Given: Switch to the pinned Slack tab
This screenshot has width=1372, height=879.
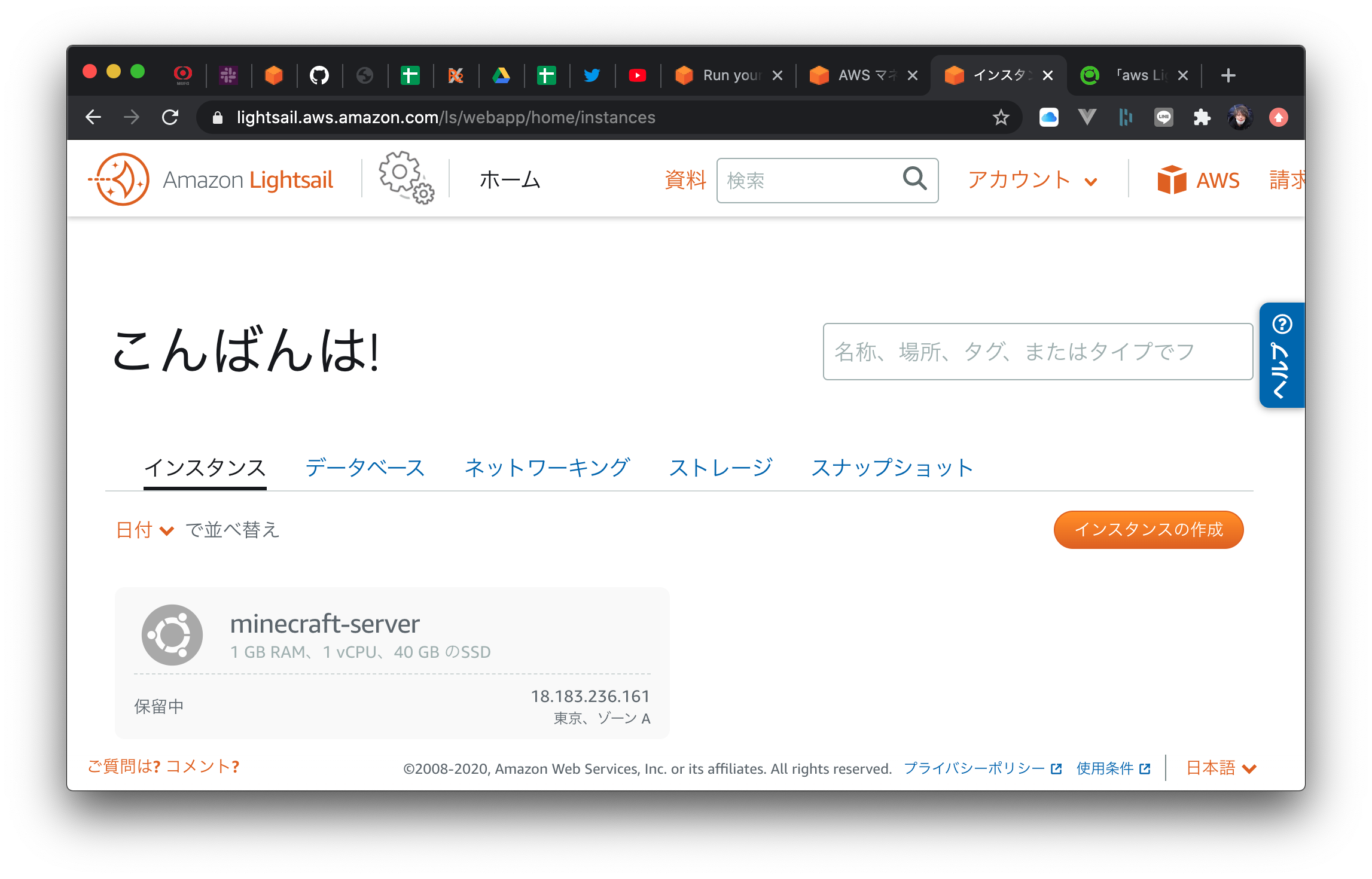Looking at the screenshot, I should (228, 75).
